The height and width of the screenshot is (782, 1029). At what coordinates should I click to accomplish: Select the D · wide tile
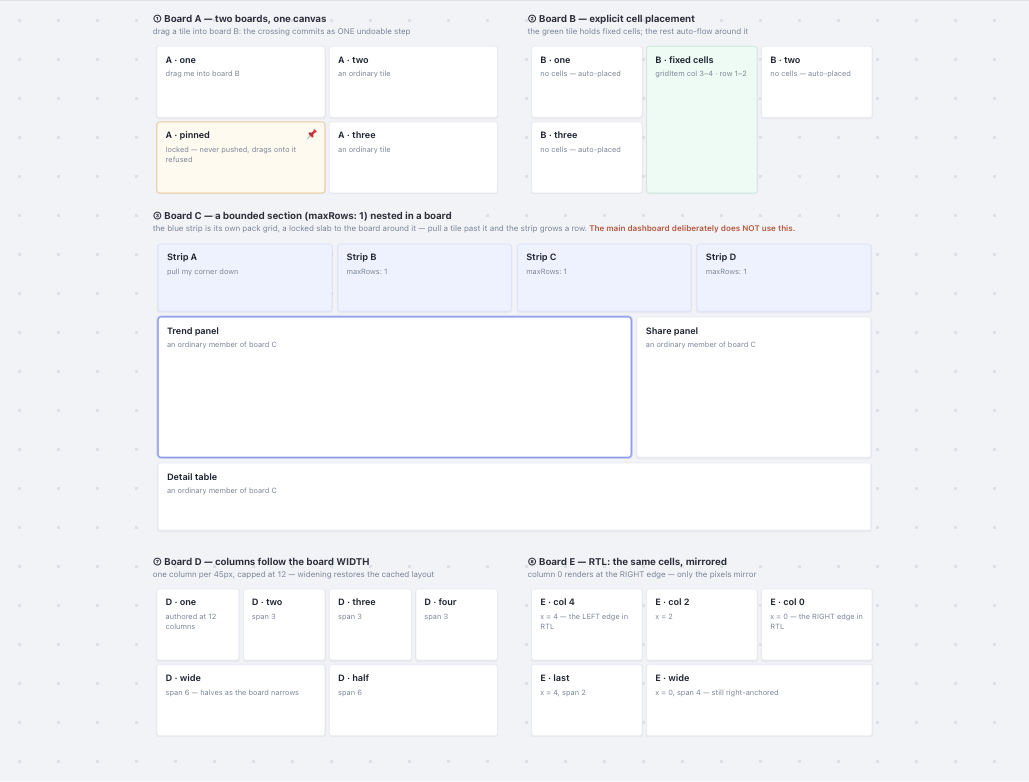pyautogui.click(x=241, y=700)
